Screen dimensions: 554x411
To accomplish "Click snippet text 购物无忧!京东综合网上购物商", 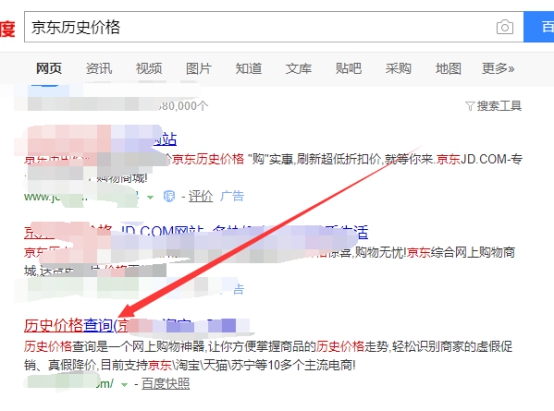I will (x=435, y=252).
